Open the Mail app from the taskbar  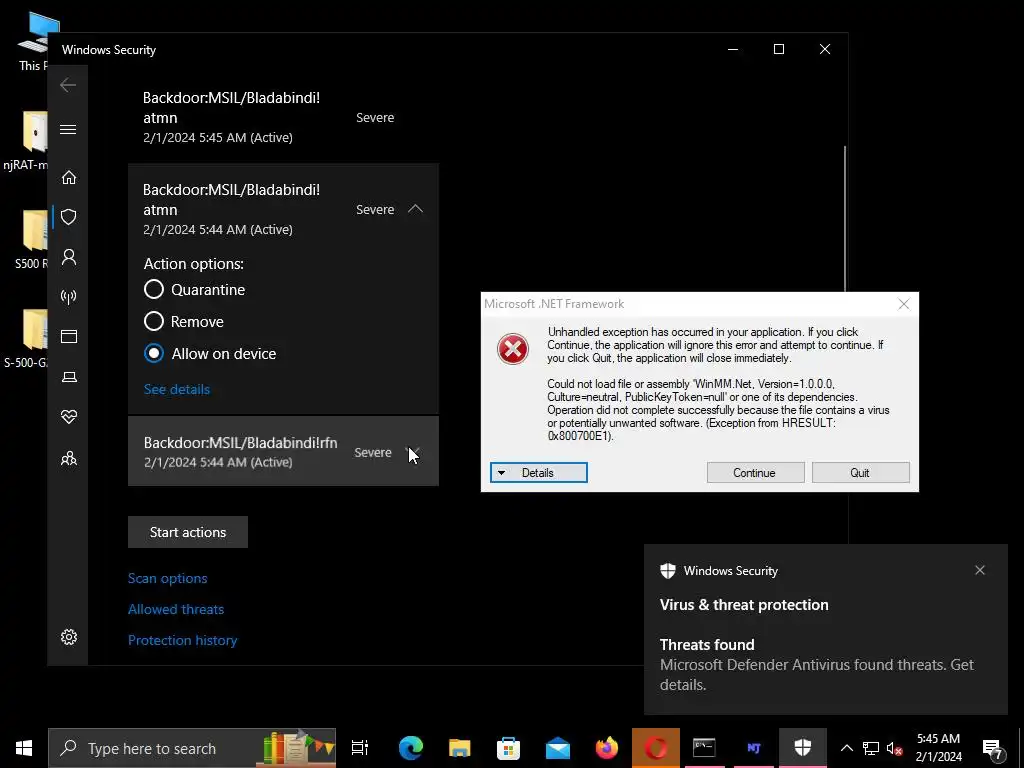pos(558,748)
